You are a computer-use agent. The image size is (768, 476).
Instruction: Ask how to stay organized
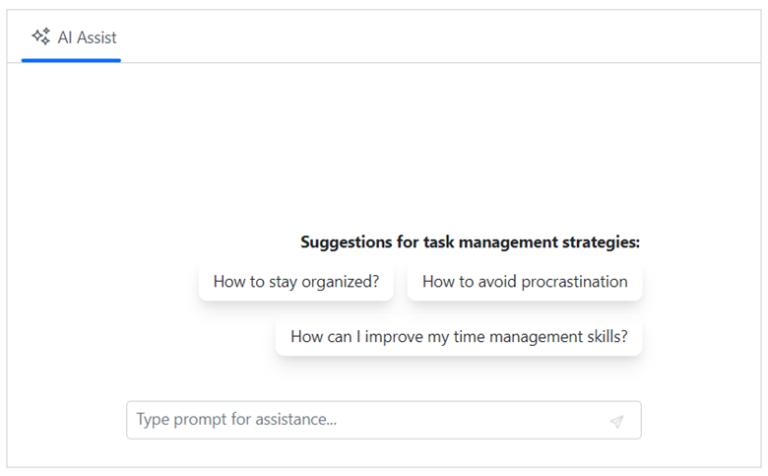tap(296, 282)
